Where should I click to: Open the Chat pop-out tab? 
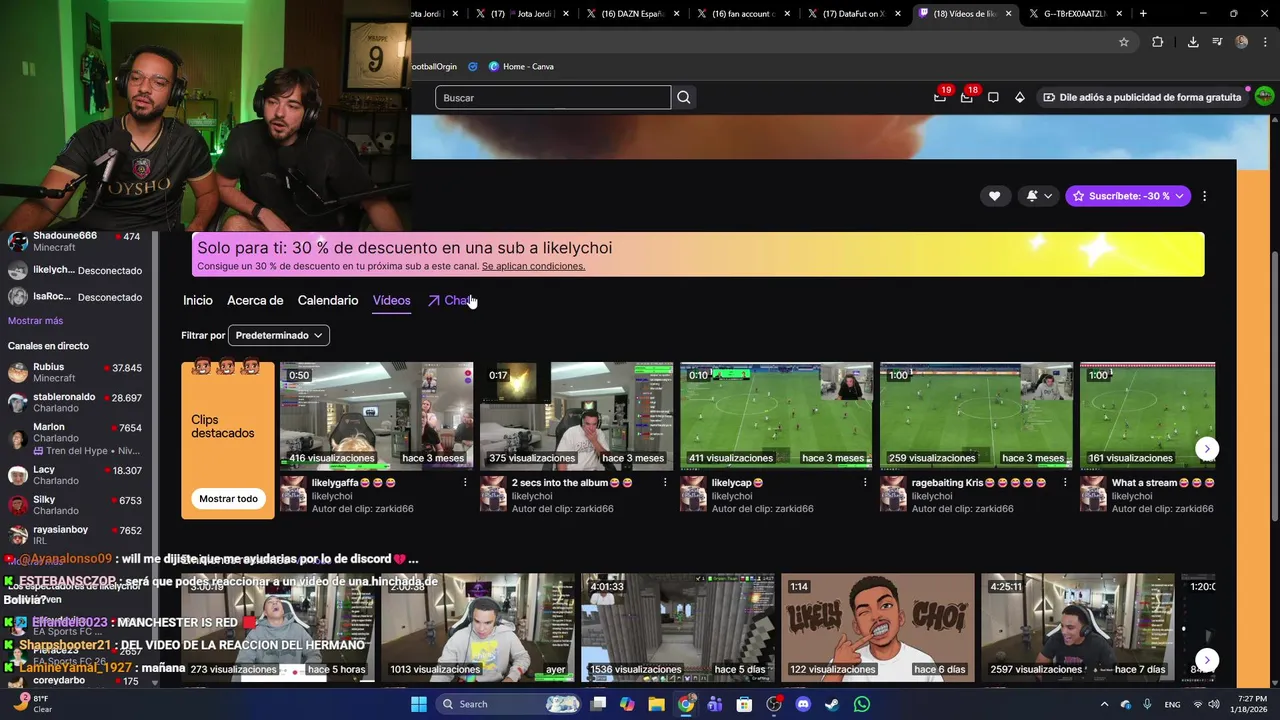(x=450, y=300)
